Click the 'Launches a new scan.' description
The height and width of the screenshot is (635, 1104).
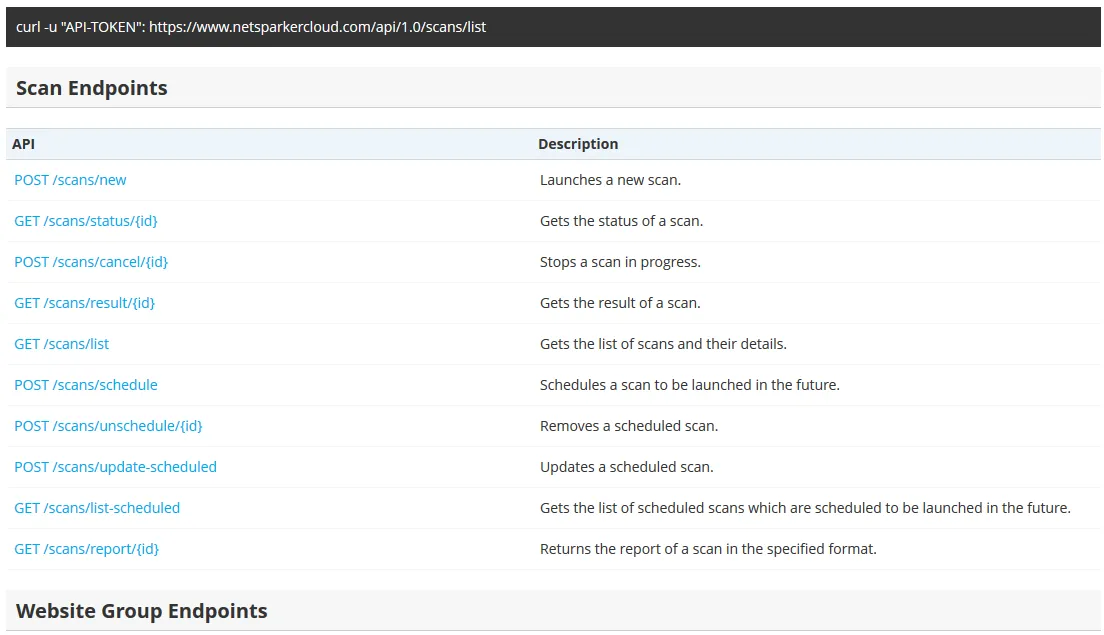click(610, 180)
